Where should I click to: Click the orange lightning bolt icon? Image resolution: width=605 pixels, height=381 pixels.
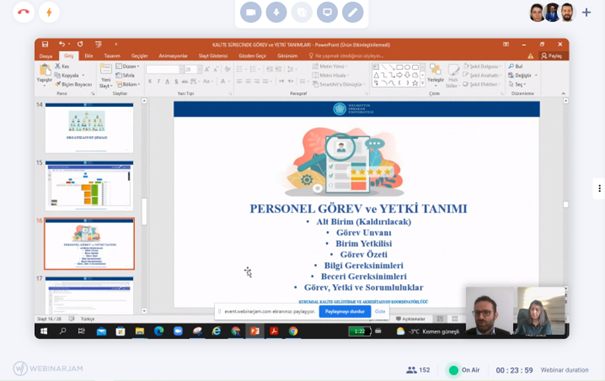(x=49, y=12)
